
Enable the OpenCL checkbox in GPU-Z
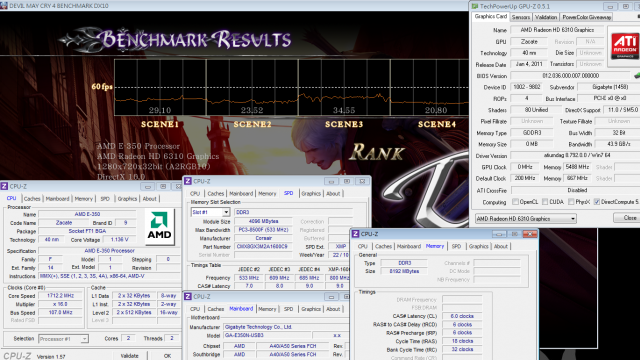click(x=516, y=202)
